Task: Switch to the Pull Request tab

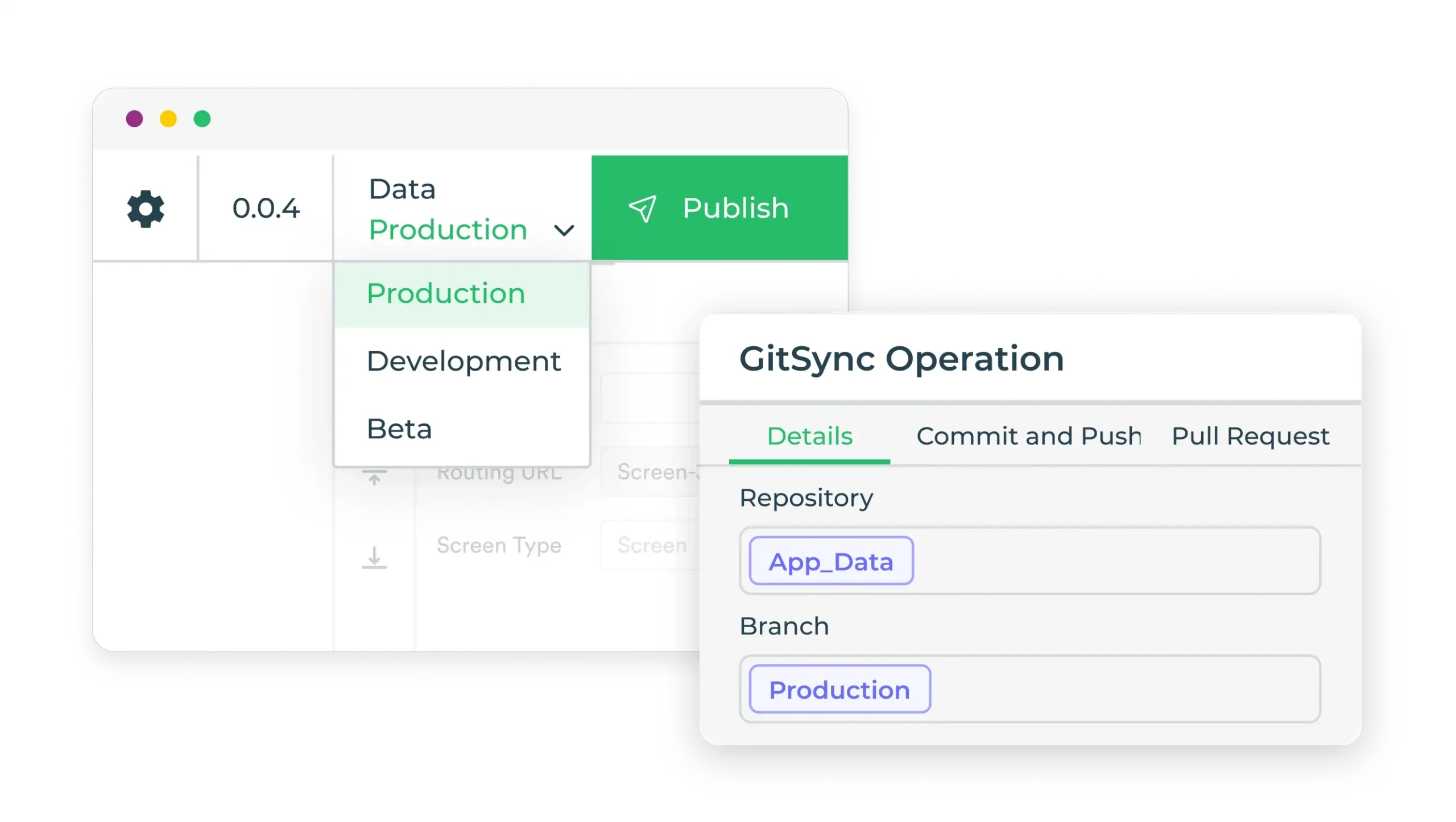Action: [1250, 436]
